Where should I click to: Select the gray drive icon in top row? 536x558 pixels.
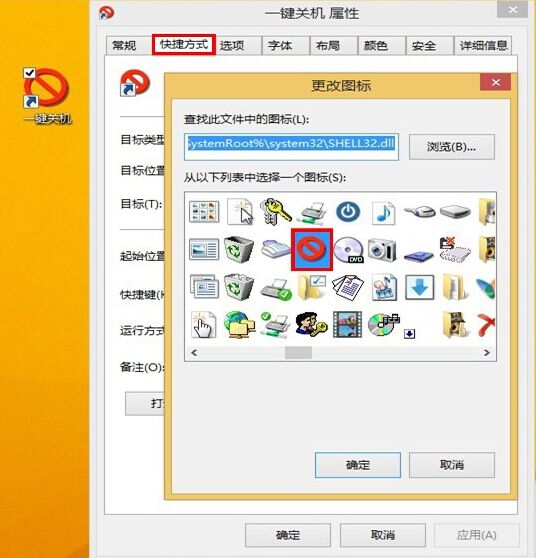455,212
